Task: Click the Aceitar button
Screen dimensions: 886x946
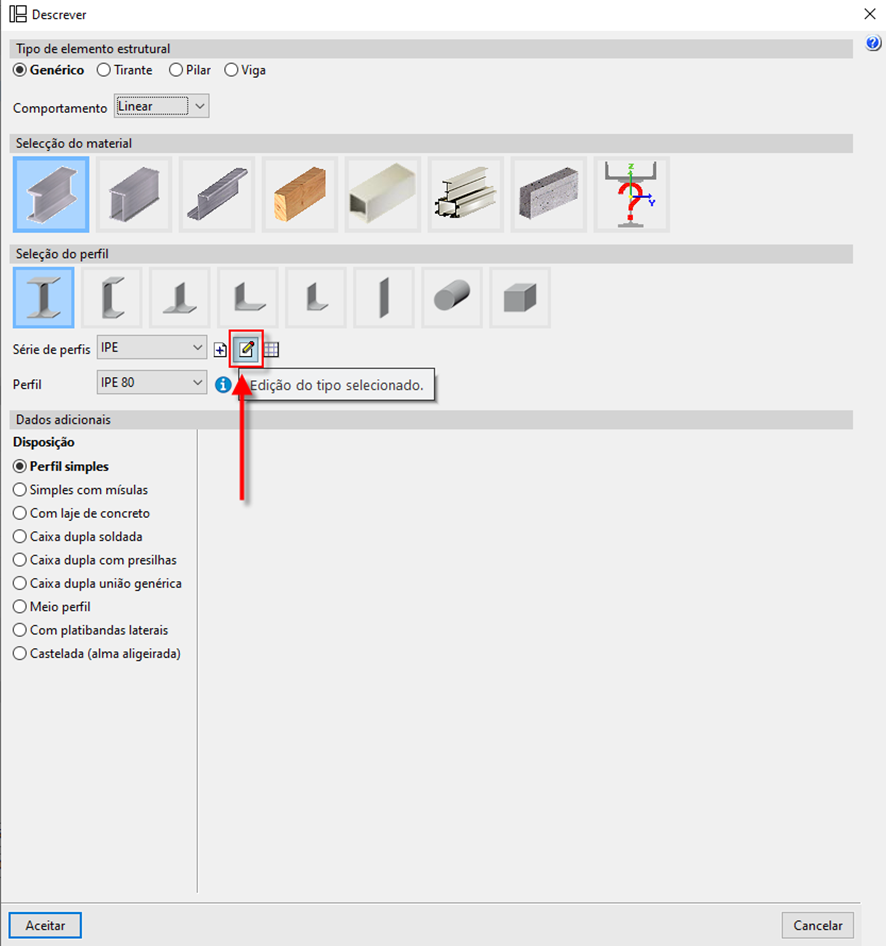Action: point(45,925)
